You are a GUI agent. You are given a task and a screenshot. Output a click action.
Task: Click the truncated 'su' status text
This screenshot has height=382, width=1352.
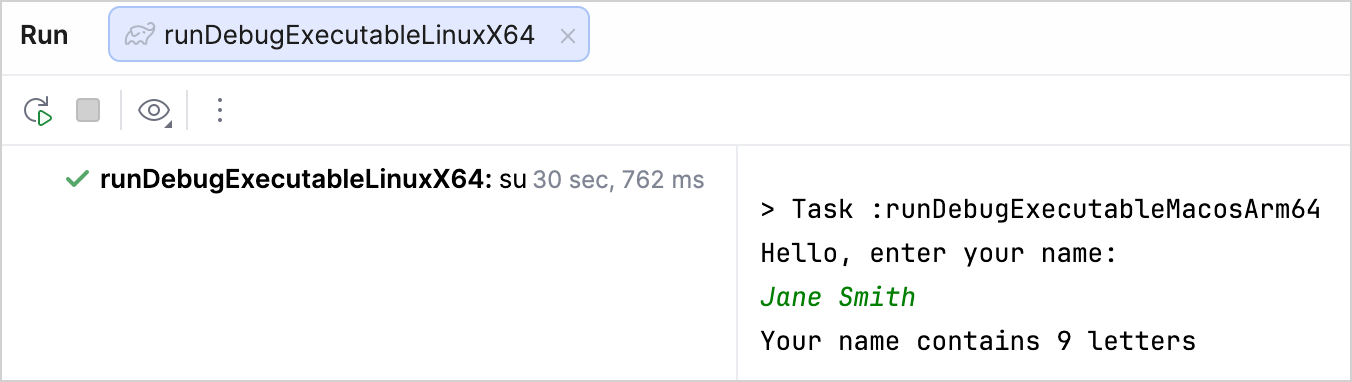point(512,180)
